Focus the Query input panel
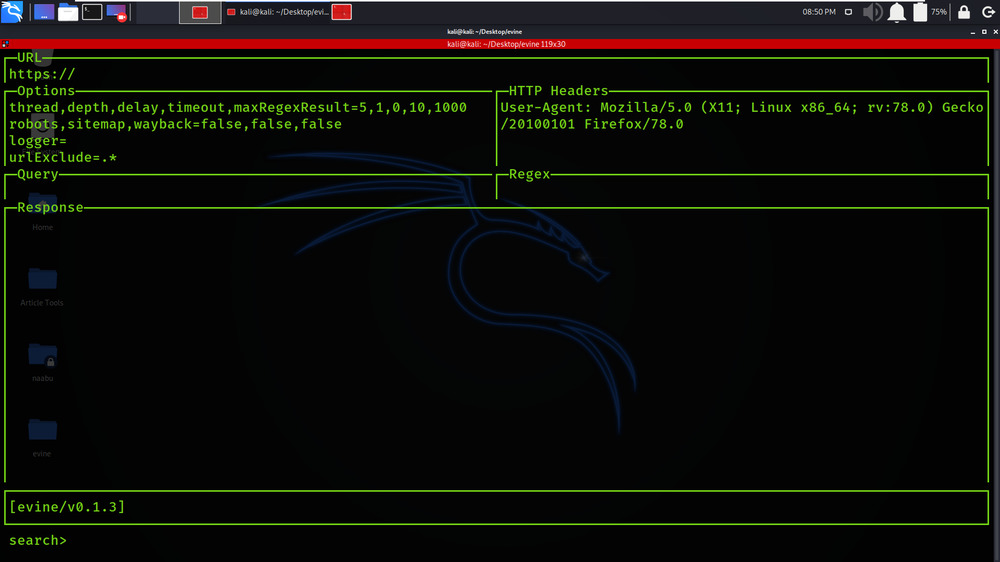The width and height of the screenshot is (1000, 562). tap(249, 188)
